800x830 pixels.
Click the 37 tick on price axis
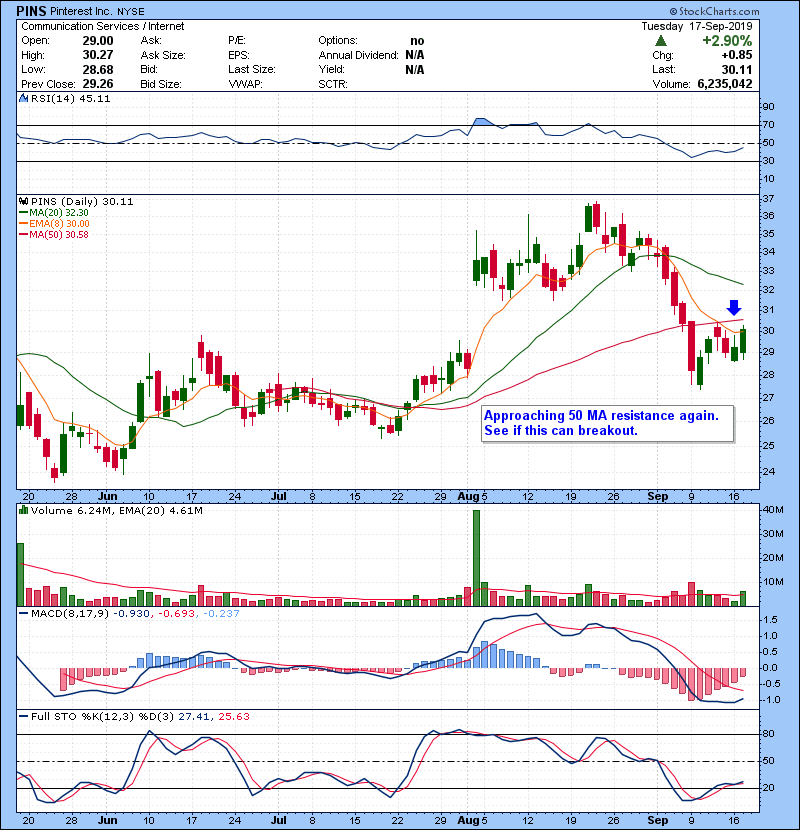point(768,199)
